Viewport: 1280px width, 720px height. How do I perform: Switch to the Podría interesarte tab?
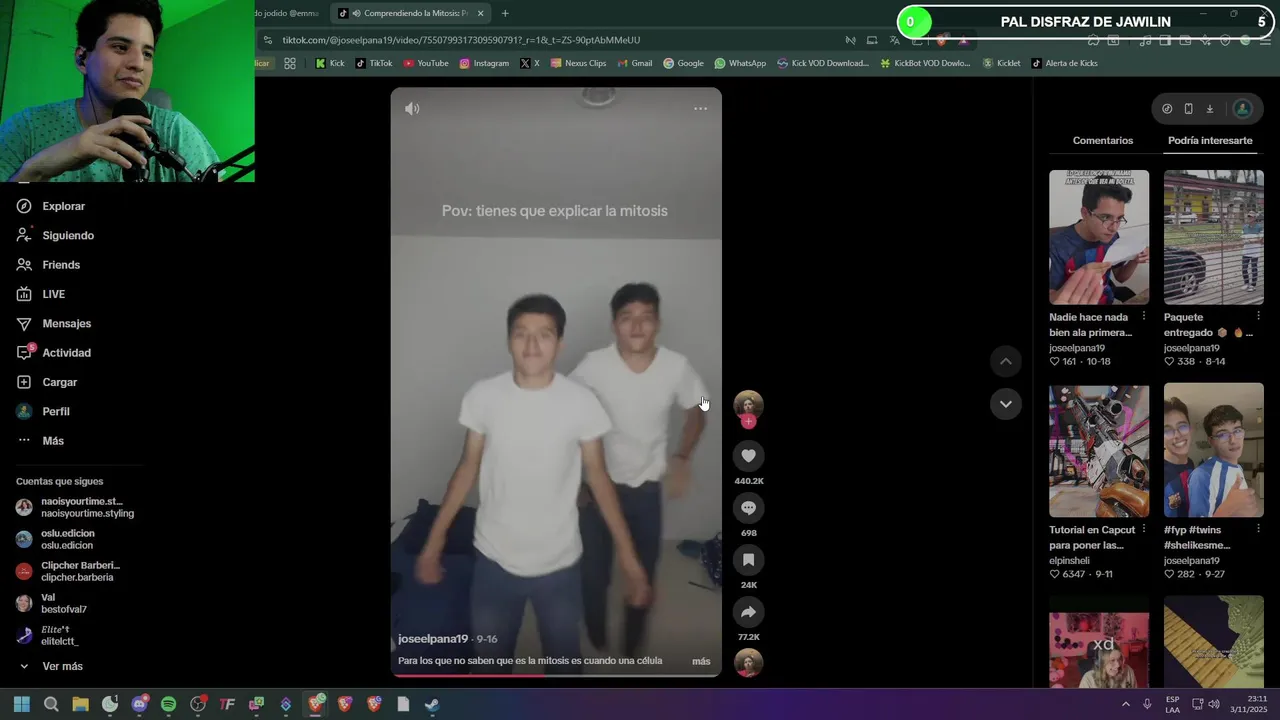click(x=1210, y=140)
